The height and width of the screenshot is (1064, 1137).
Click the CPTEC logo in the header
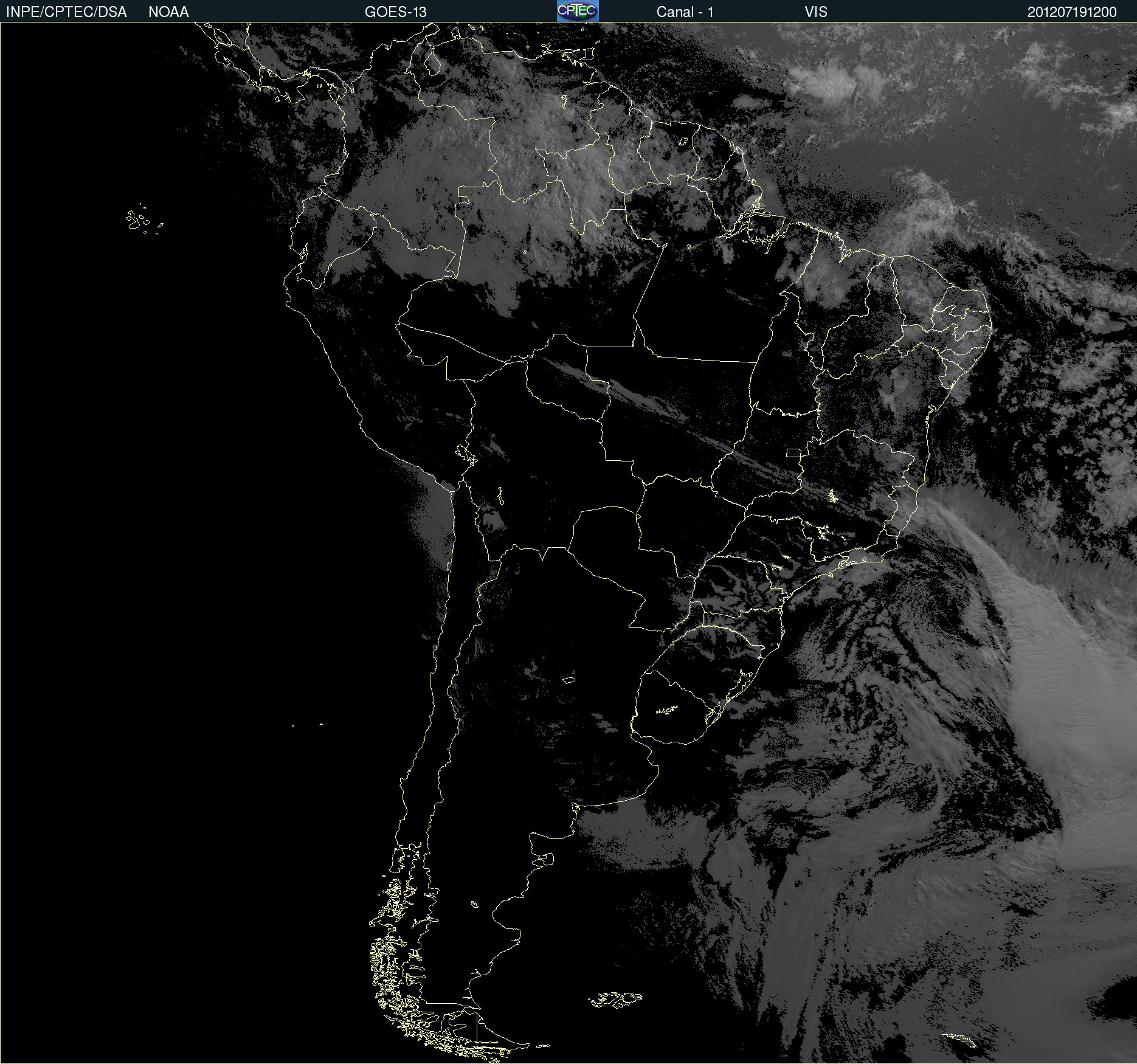578,11
